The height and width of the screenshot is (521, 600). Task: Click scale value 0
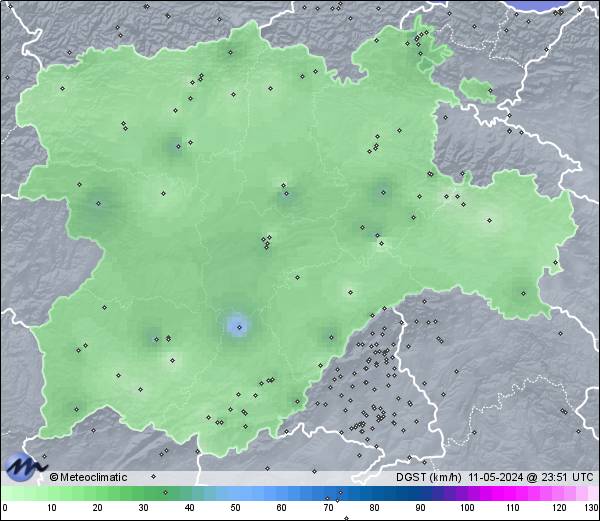(x=4, y=508)
